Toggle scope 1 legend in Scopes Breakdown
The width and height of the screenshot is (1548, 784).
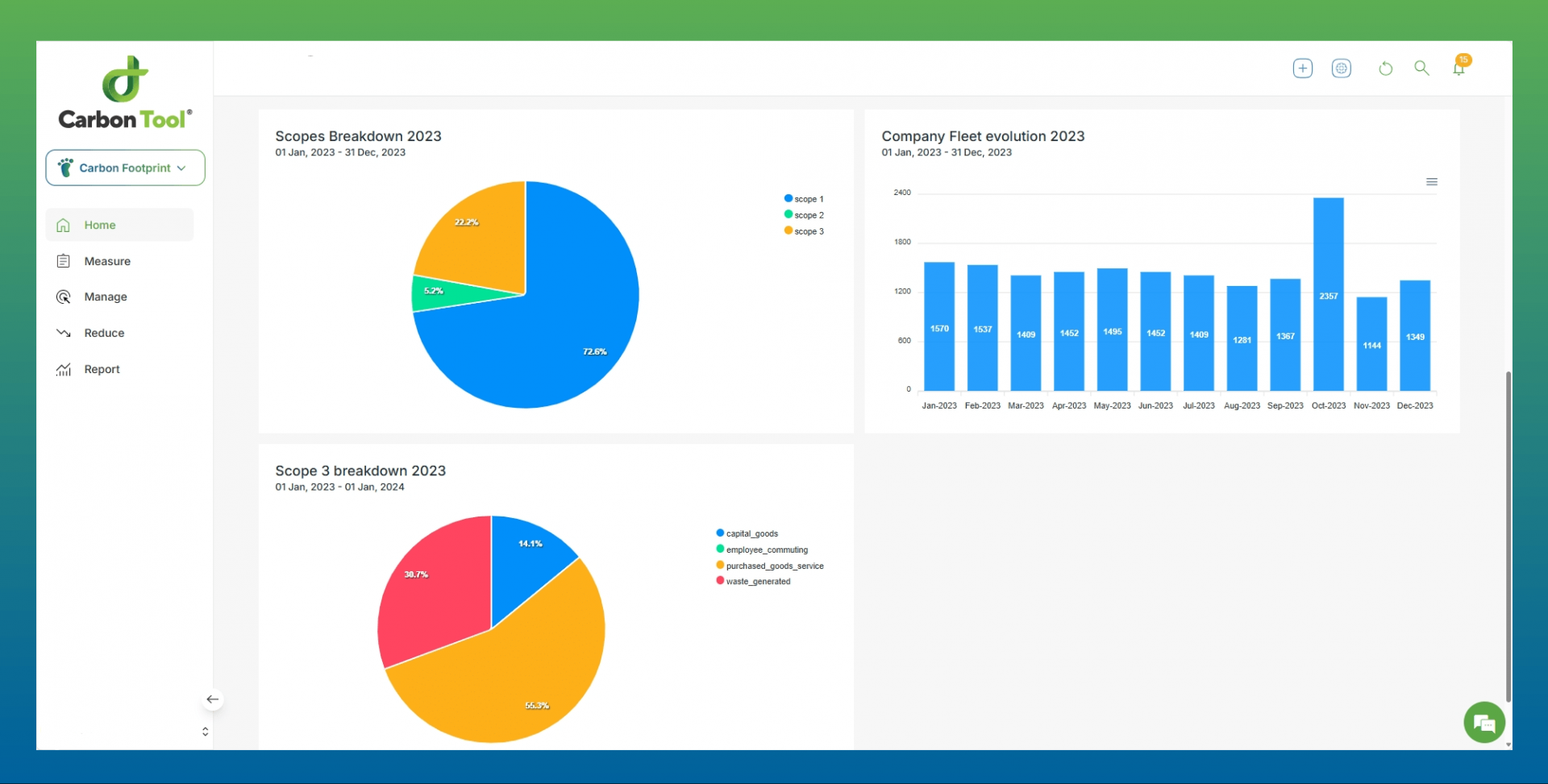click(x=804, y=199)
